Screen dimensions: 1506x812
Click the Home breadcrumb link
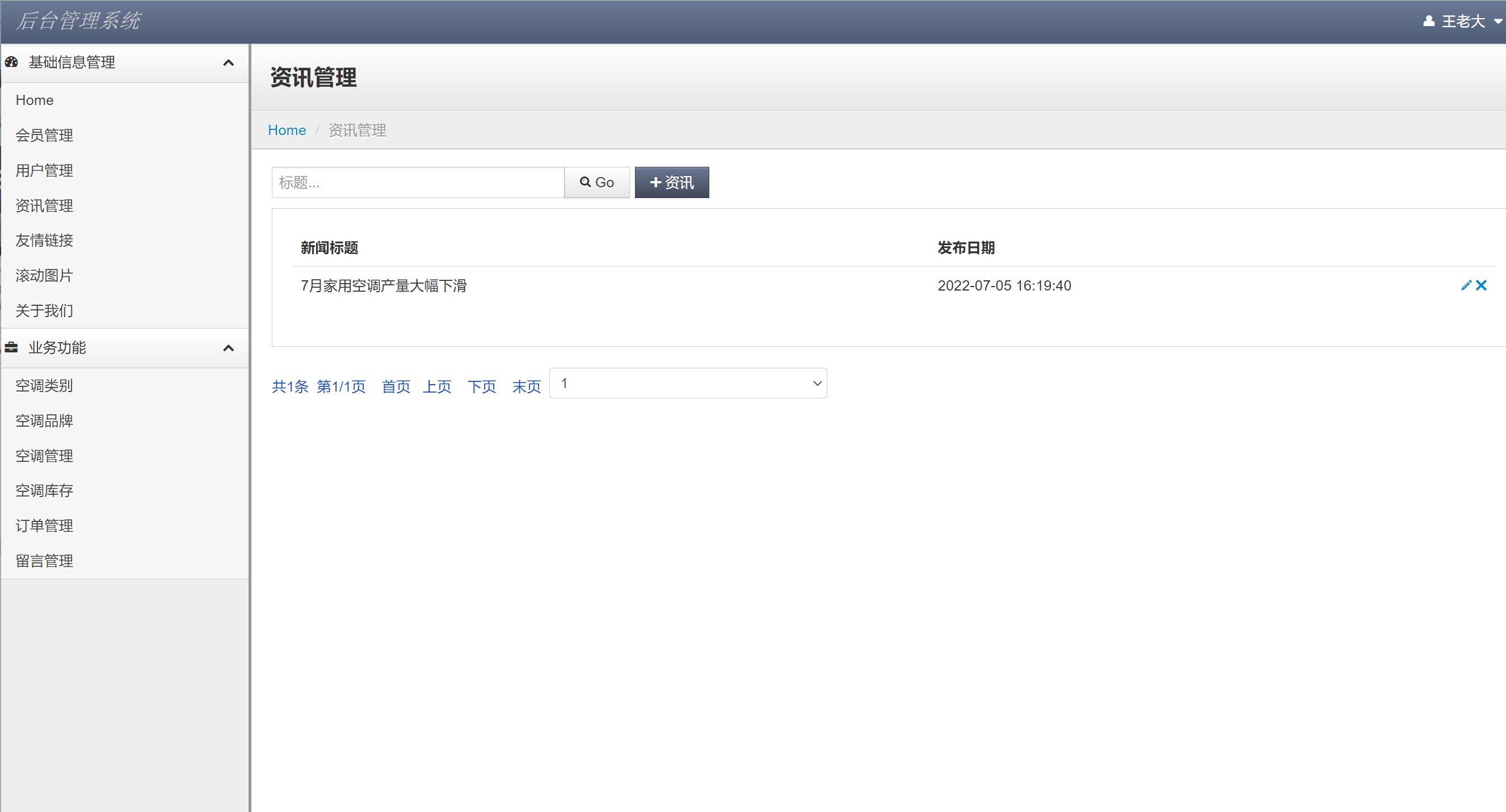pyautogui.click(x=287, y=130)
